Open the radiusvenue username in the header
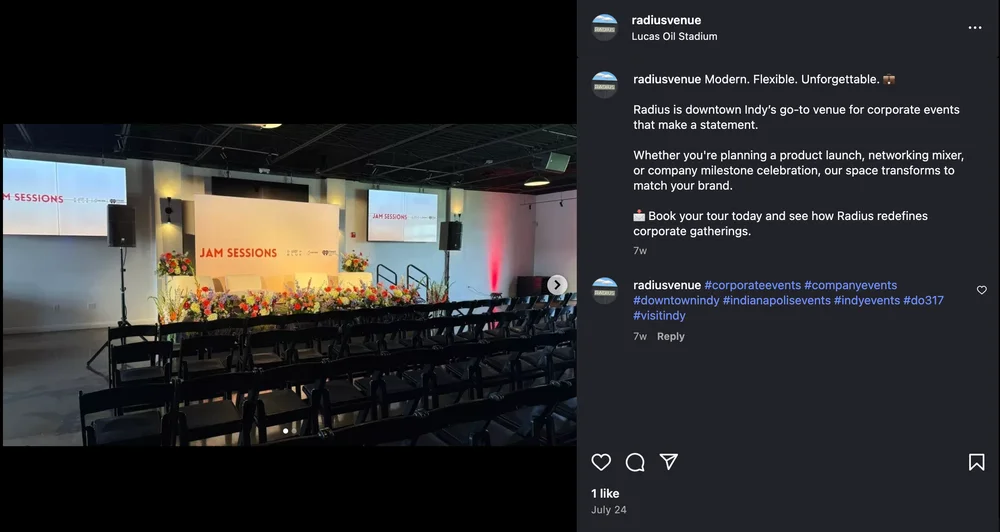This screenshot has width=1000, height=532. pos(666,20)
